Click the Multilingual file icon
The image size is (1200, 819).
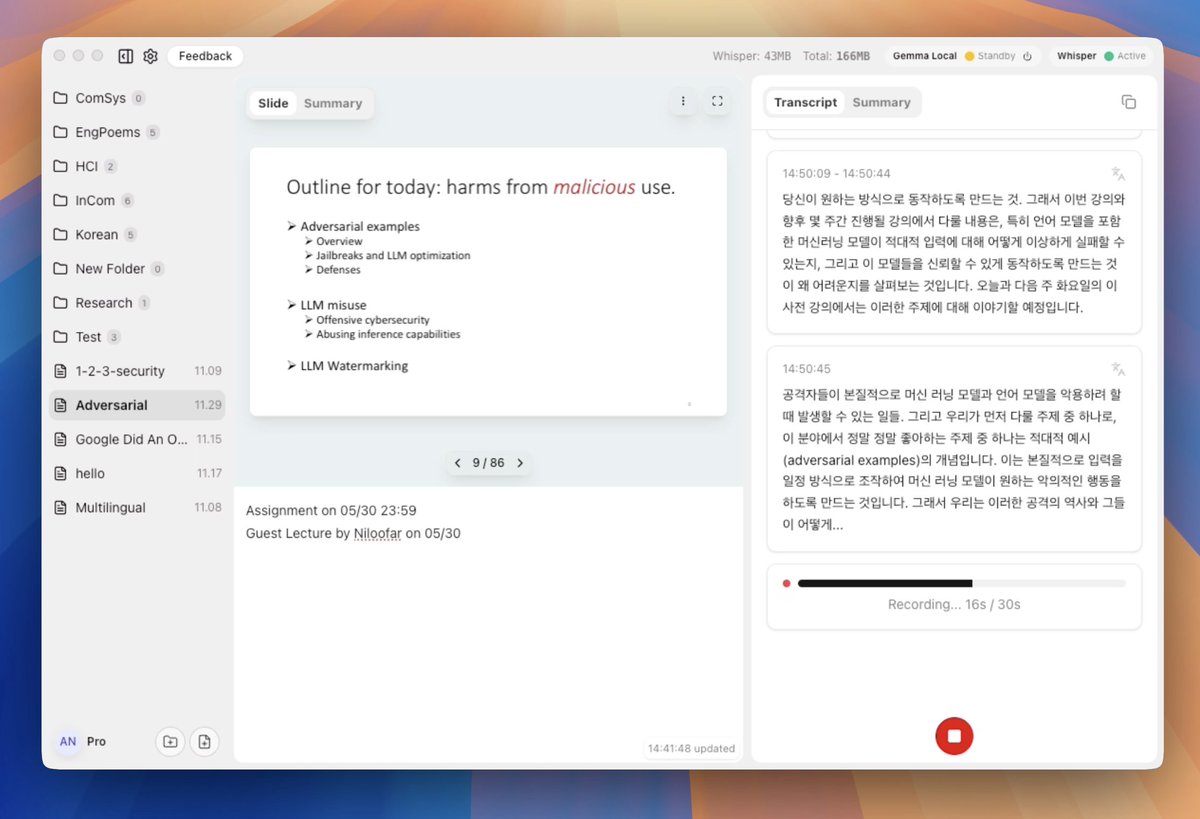pos(60,507)
